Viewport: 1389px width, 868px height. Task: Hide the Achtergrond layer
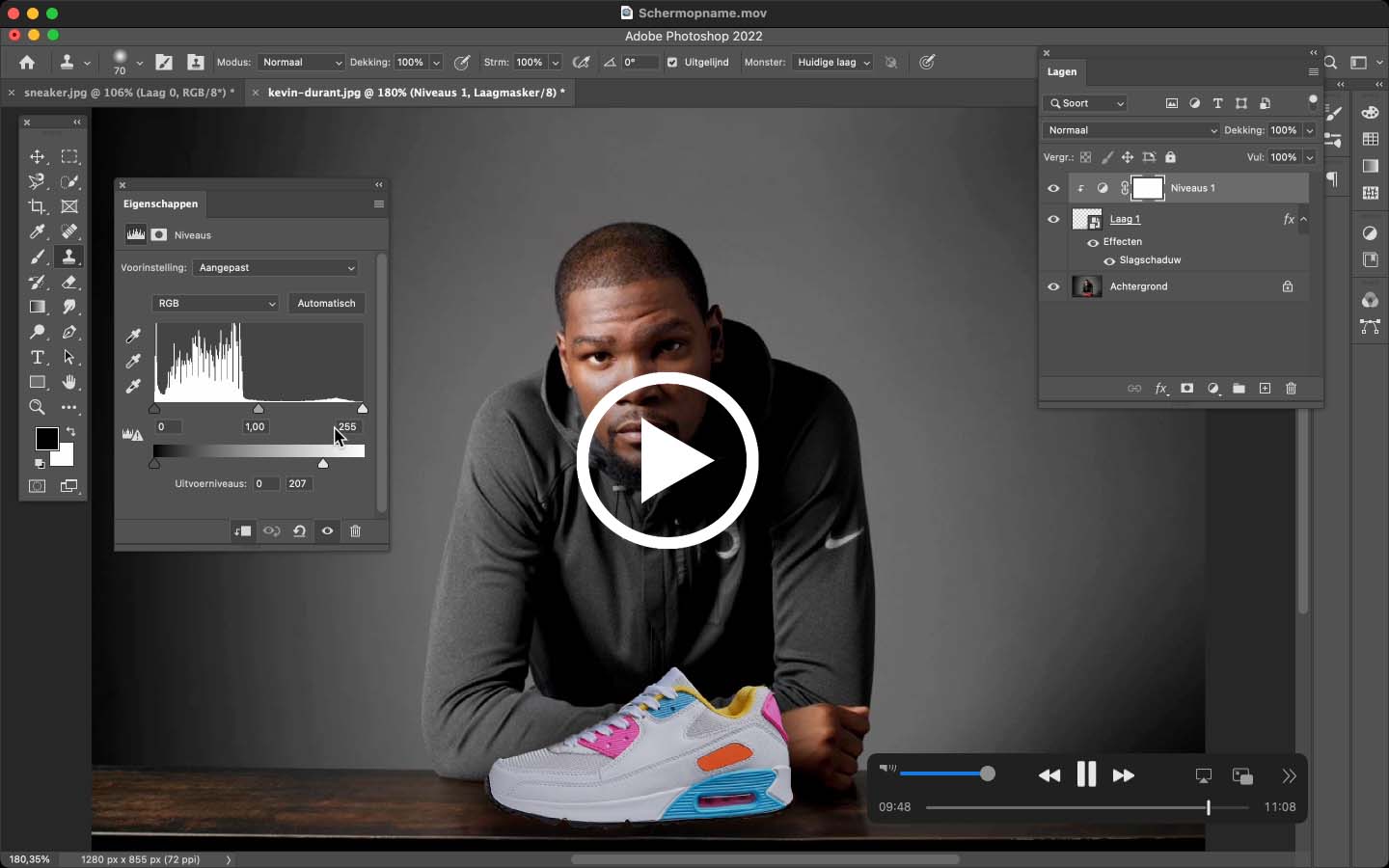coord(1053,286)
